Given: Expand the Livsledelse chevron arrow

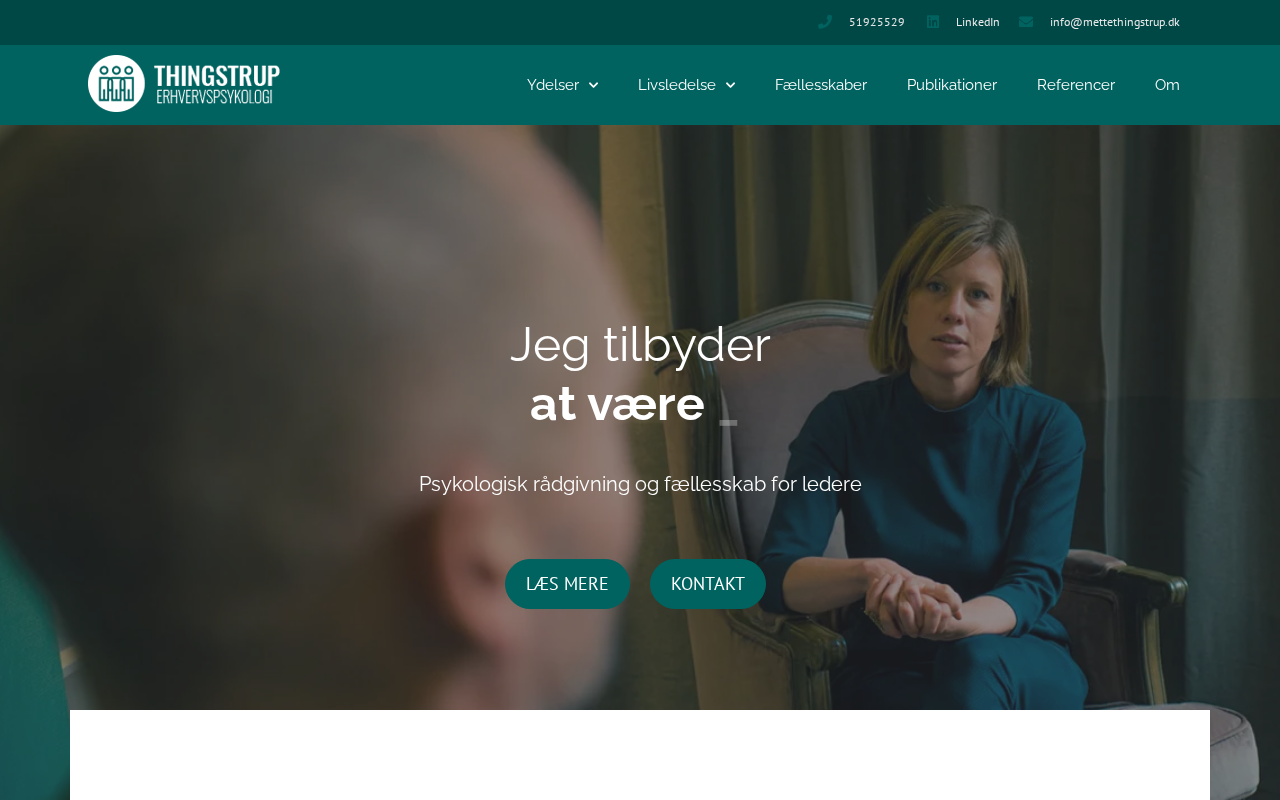Looking at the screenshot, I should [730, 85].
